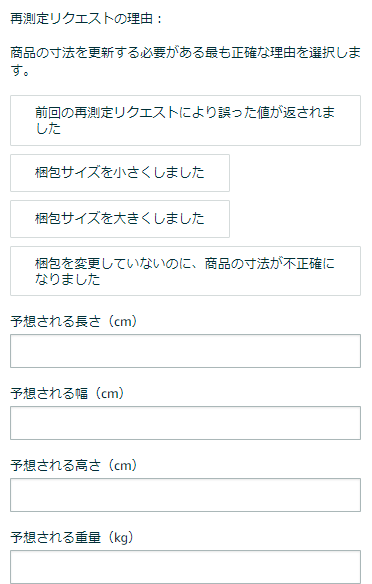Viewport: 372px width, 584px height.
Task: Choose 梱包サイズを大きくしました reason
Action: [x=120, y=219]
